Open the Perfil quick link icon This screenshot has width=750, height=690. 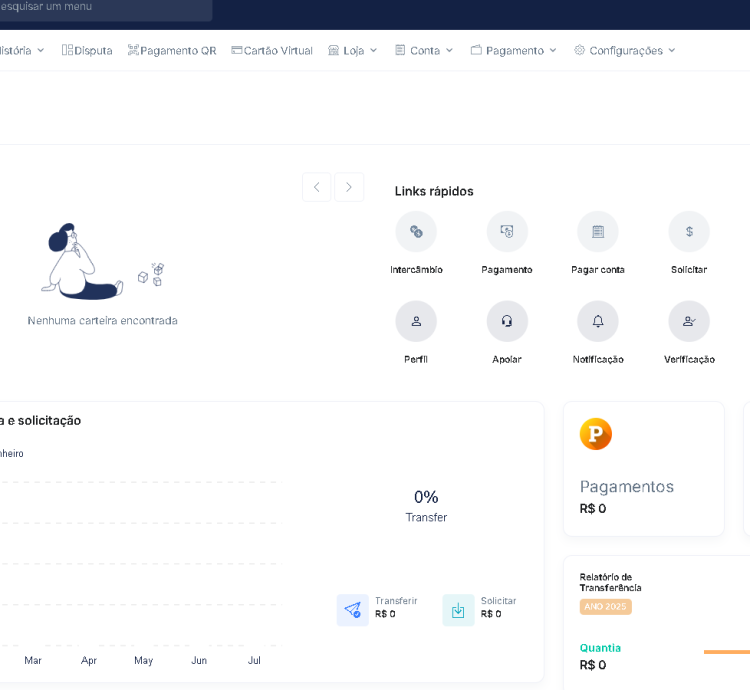coord(416,321)
